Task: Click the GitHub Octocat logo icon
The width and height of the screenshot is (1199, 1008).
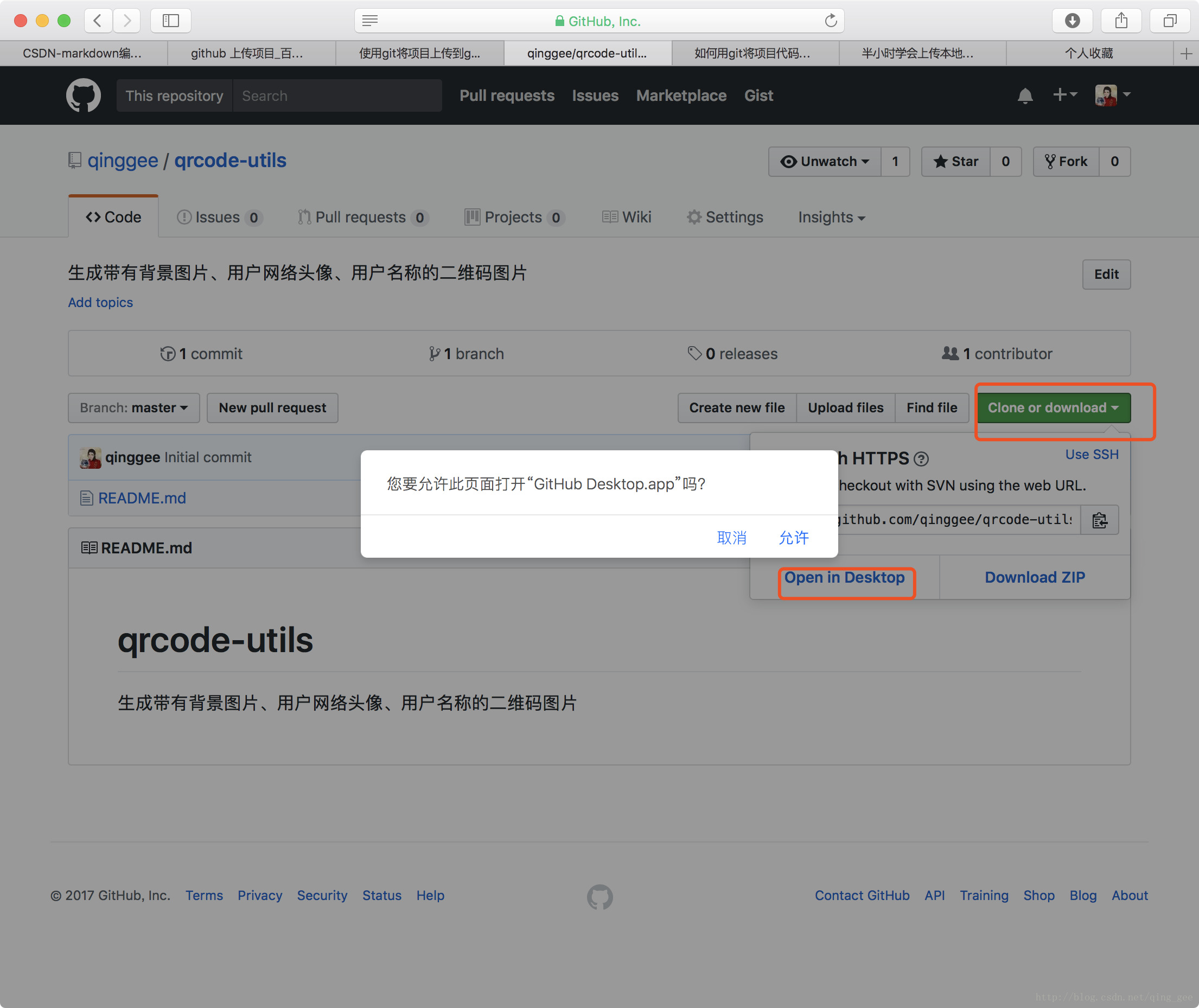Action: [x=84, y=96]
